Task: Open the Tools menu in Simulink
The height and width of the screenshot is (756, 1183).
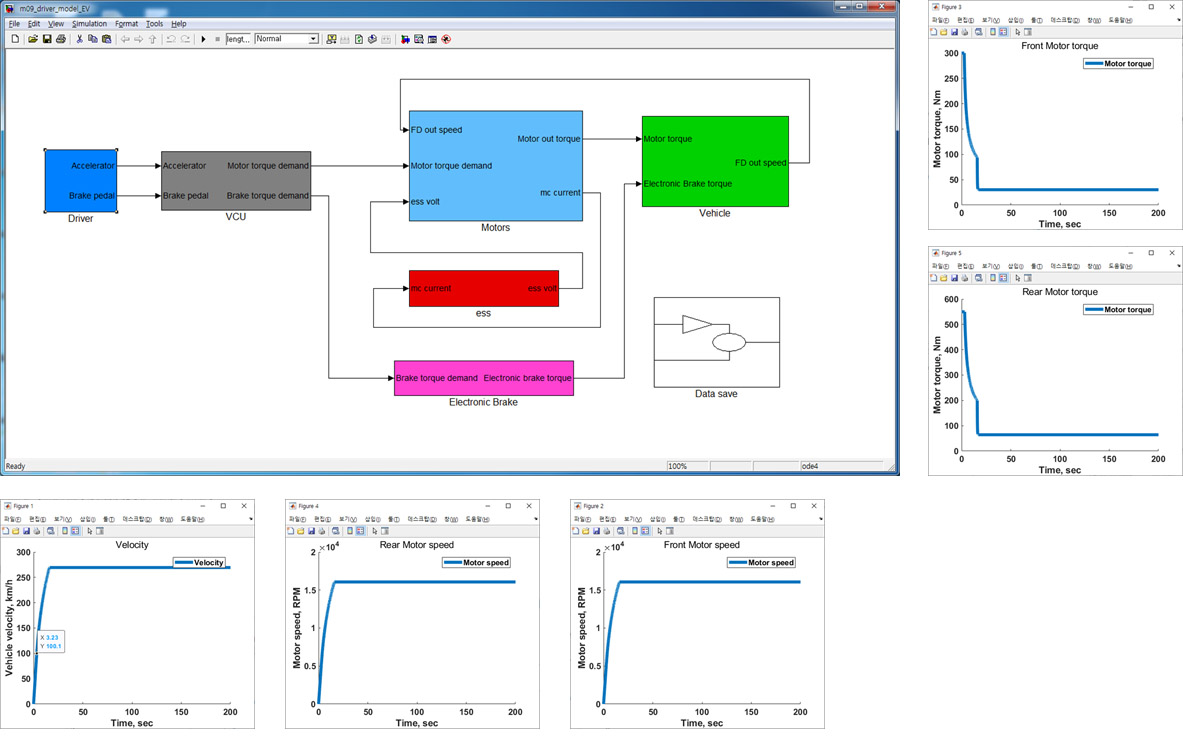Action: click(154, 24)
